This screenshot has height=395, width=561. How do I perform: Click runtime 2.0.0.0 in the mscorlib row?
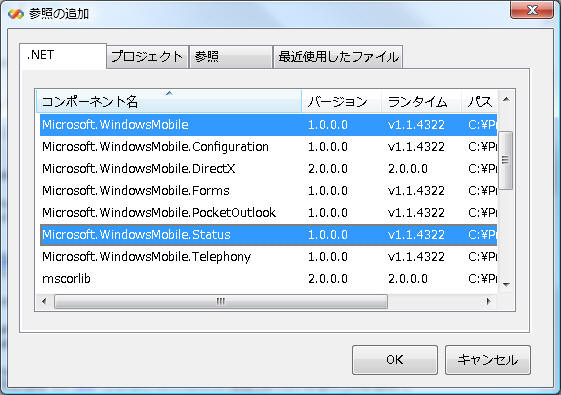point(408,278)
